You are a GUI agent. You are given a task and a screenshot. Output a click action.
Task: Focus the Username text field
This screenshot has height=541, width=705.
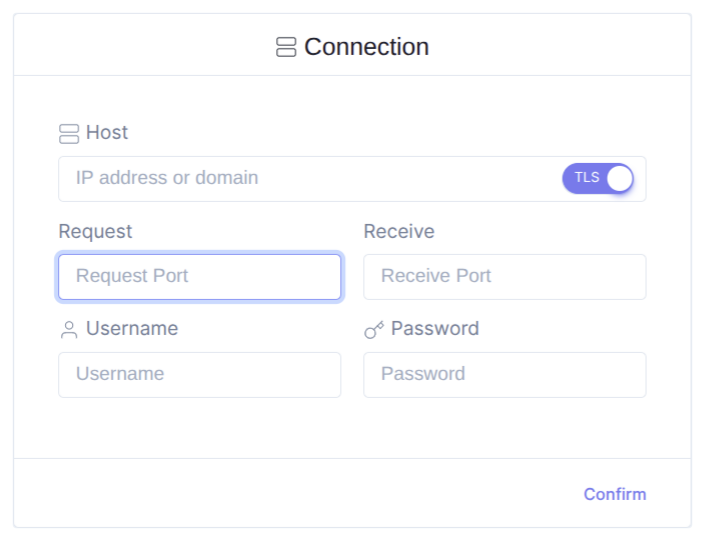200,374
